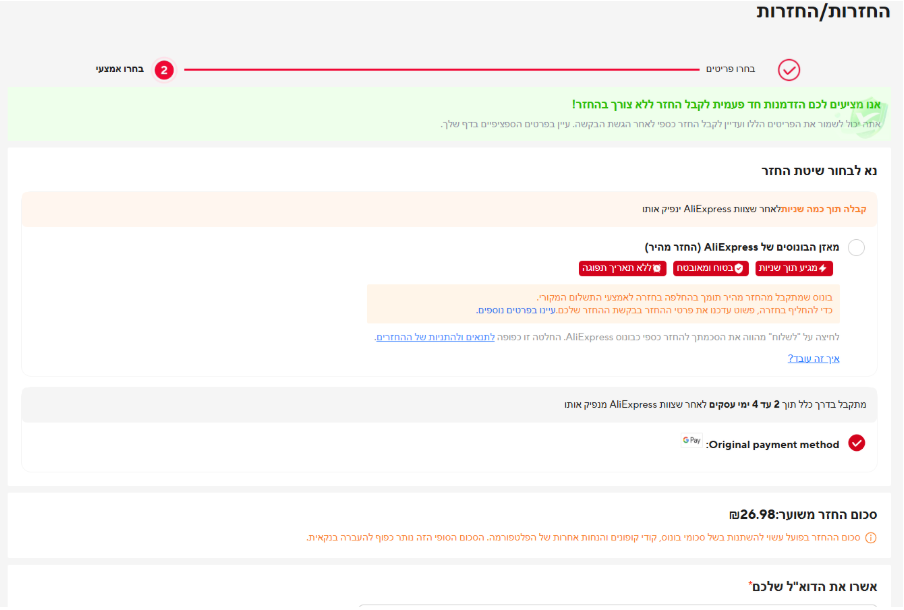Screen dimensions: 904x610
Task: Open the 'איך זה עובד?' explanation link
Action: pos(813,358)
